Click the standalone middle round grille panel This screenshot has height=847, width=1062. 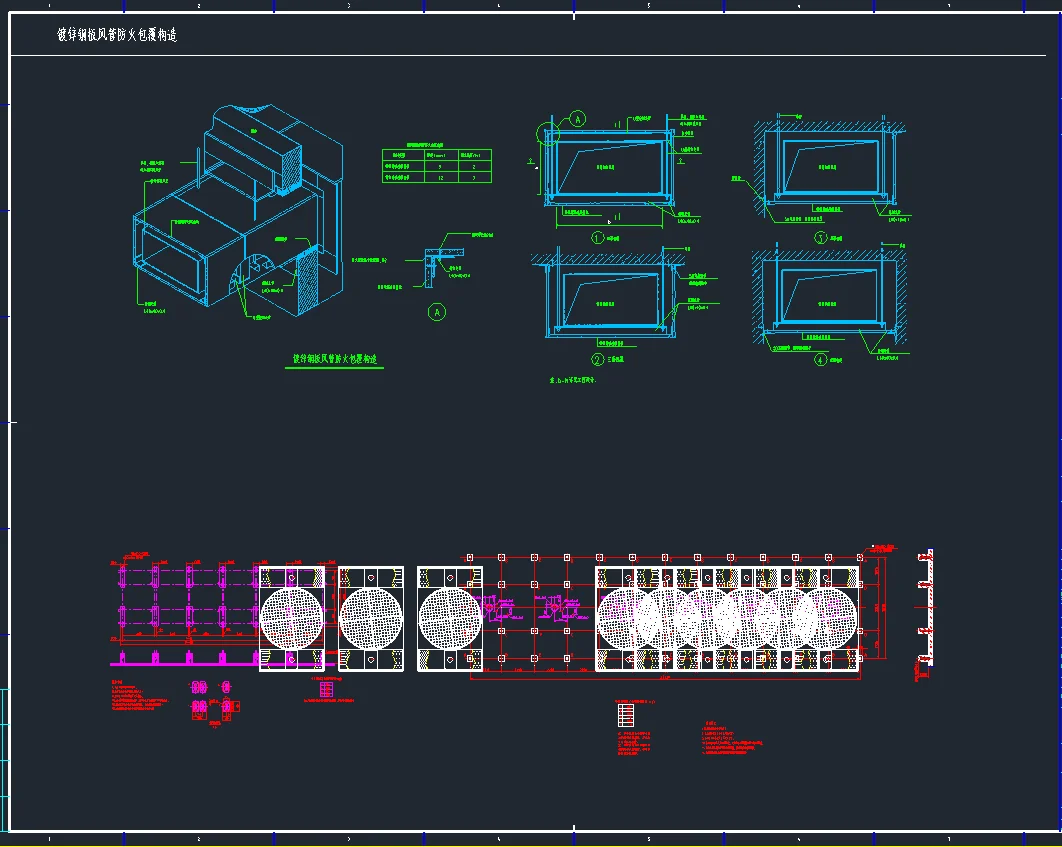[x=370, y=618]
